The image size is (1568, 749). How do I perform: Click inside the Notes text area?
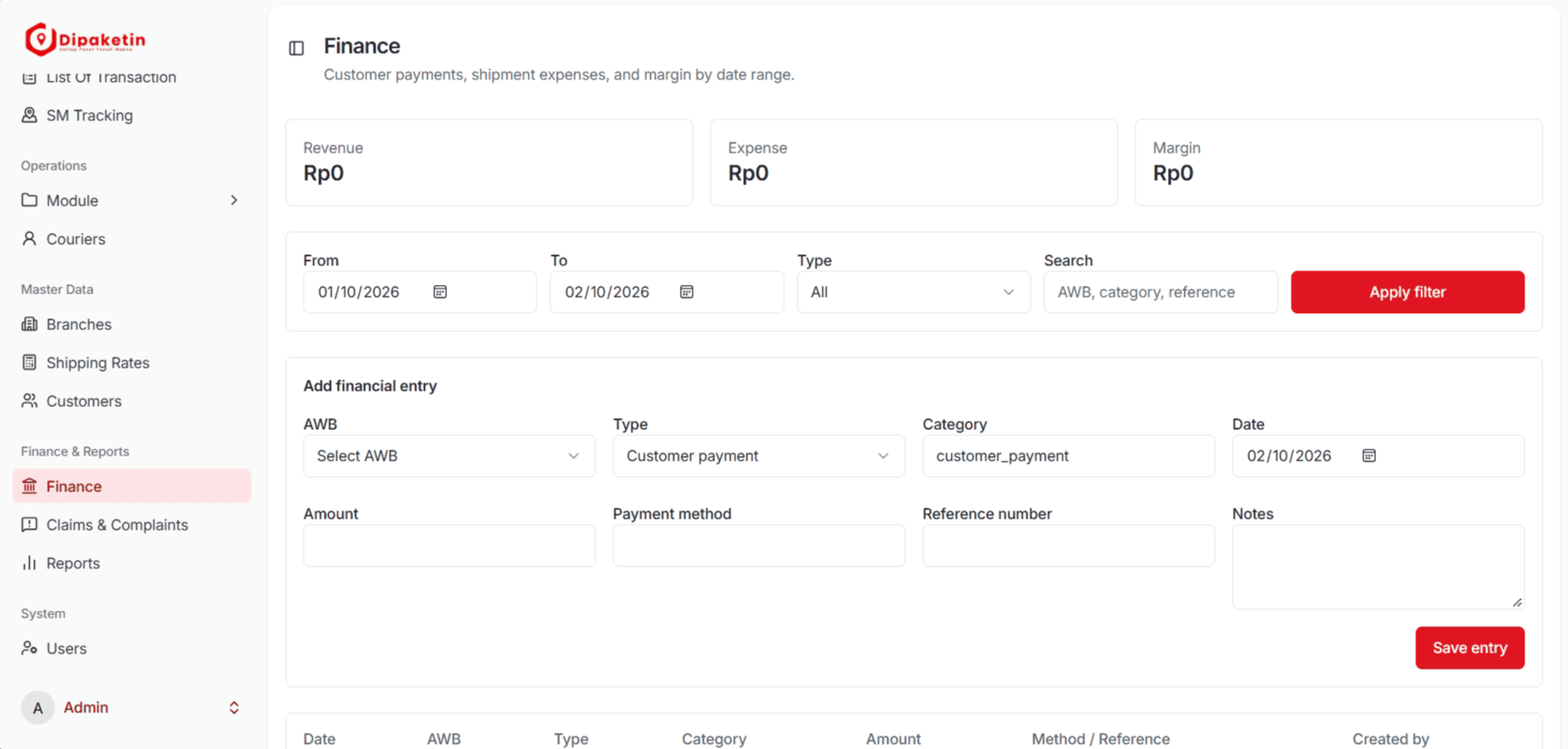(1378, 566)
